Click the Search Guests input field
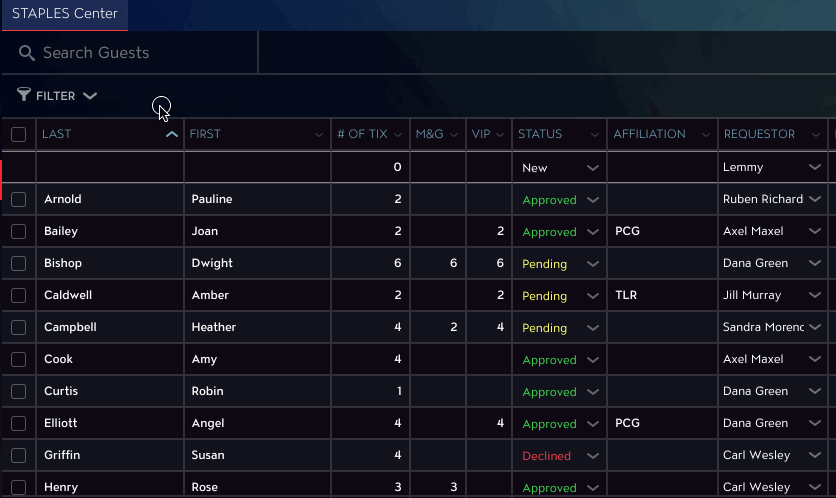836x498 pixels. pyautogui.click(x=130, y=52)
